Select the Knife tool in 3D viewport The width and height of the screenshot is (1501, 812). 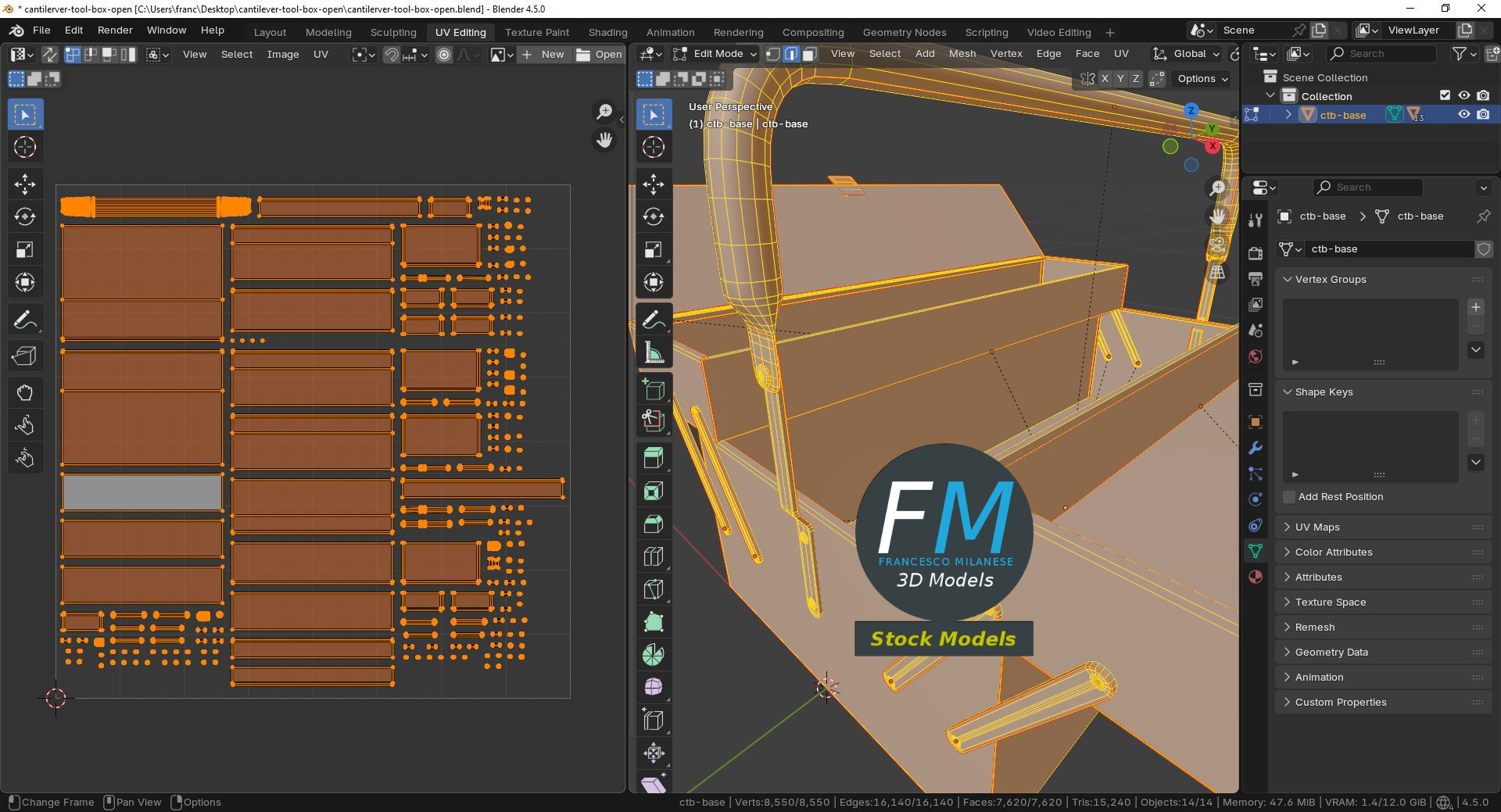click(654, 589)
